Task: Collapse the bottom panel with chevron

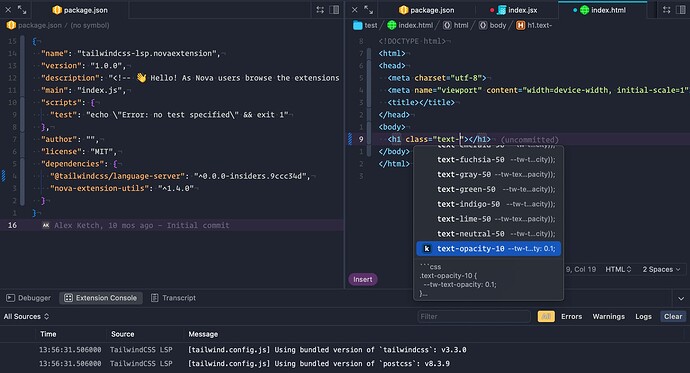Action: click(681, 299)
